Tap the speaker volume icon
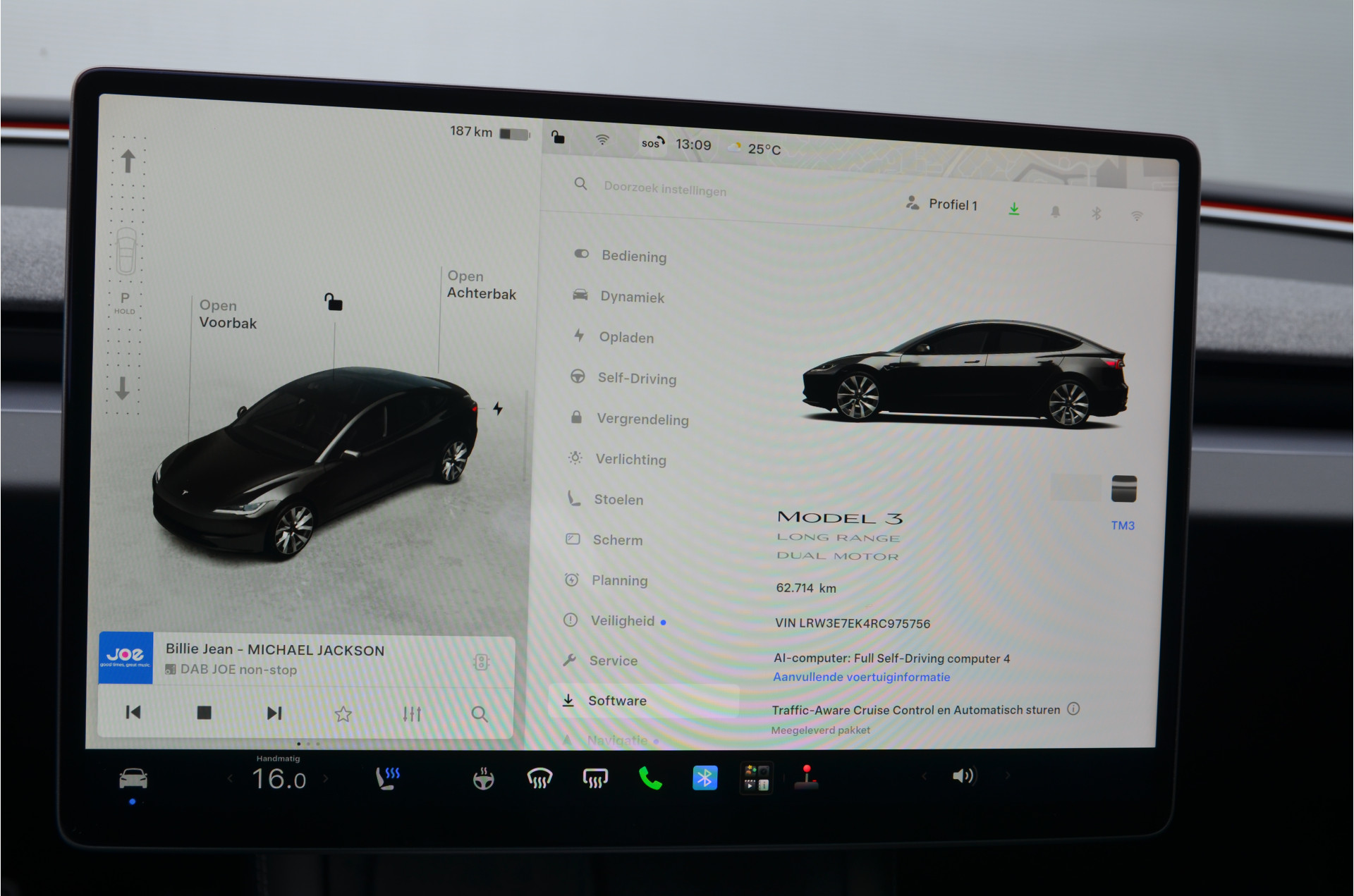This screenshot has height=896, width=1354. click(964, 776)
